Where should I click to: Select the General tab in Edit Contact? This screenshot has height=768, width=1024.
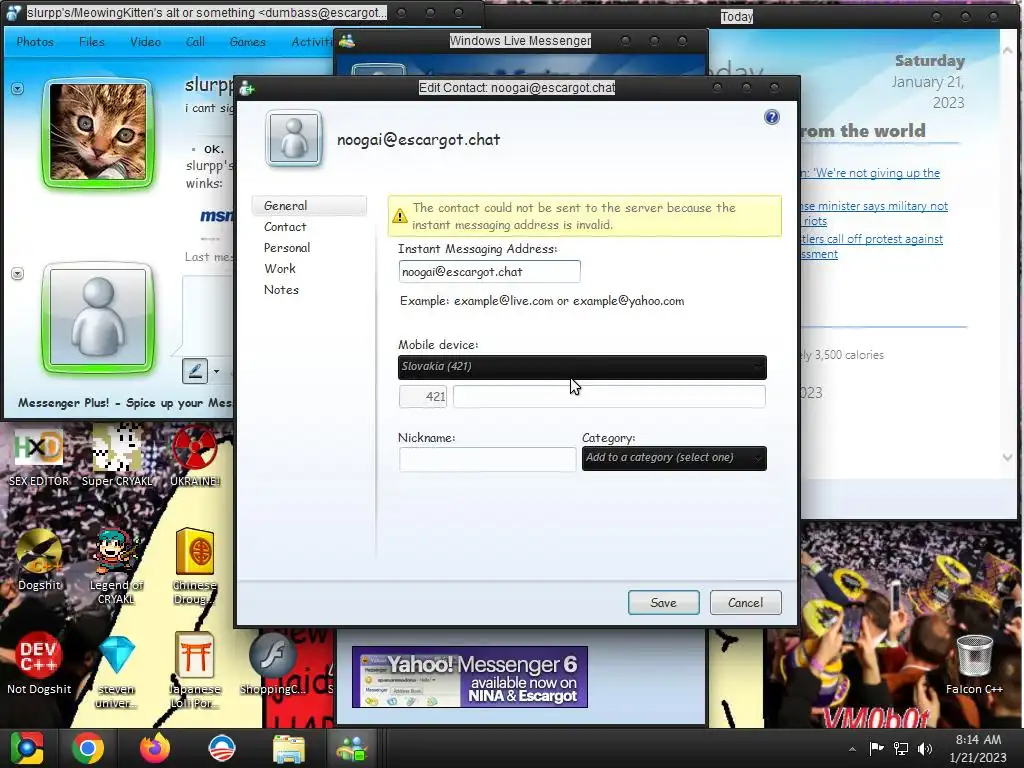coord(309,206)
